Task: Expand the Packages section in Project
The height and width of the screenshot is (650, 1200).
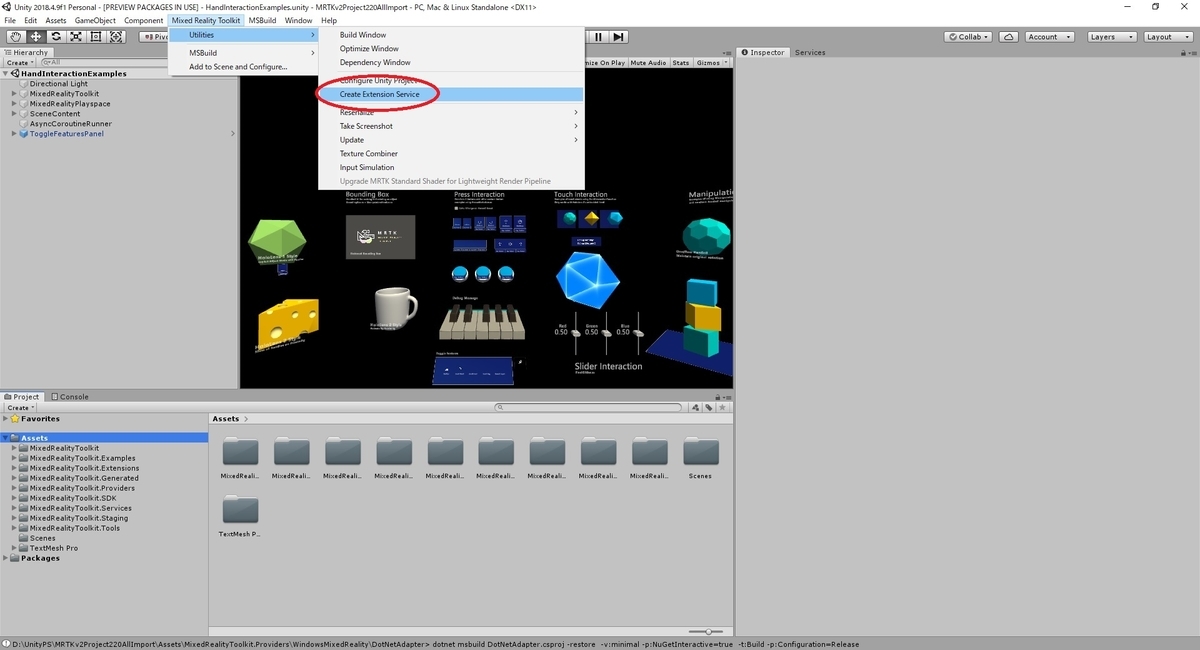Action: coord(6,558)
